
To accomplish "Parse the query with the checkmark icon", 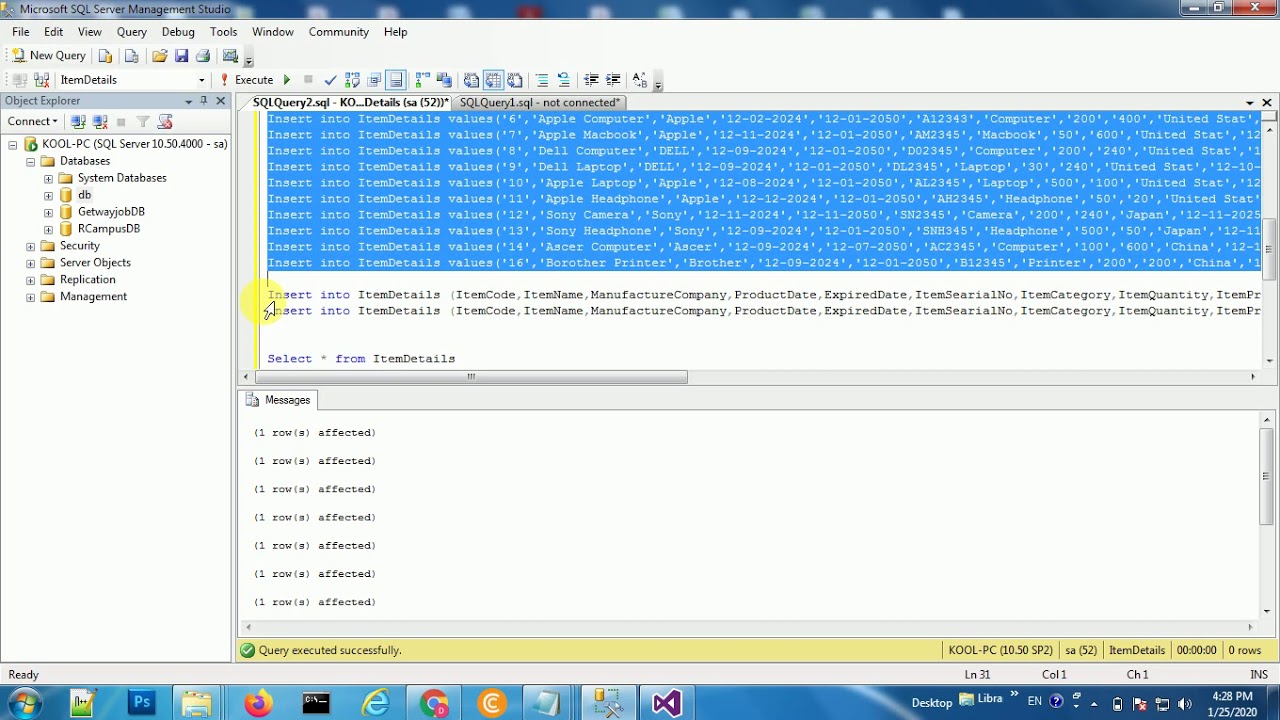I will pos(330,80).
